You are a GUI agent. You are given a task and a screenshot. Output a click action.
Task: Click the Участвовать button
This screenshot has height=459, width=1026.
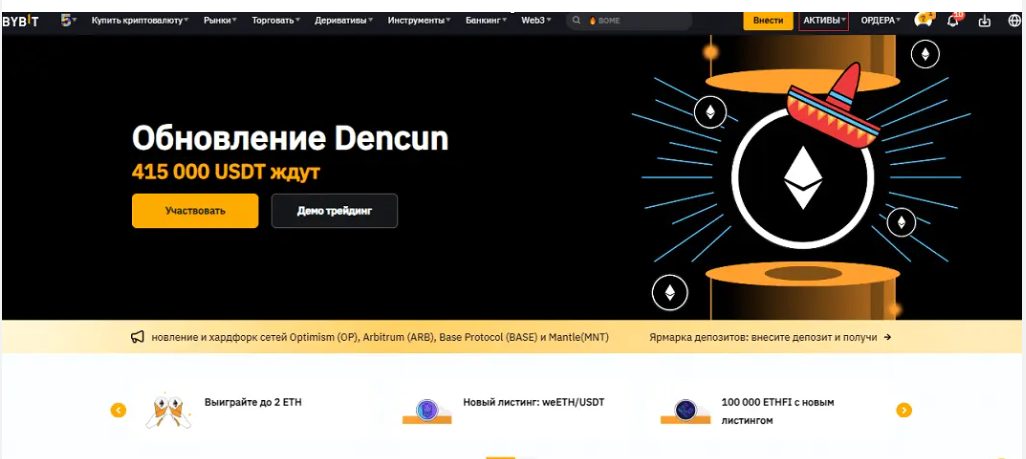point(195,211)
